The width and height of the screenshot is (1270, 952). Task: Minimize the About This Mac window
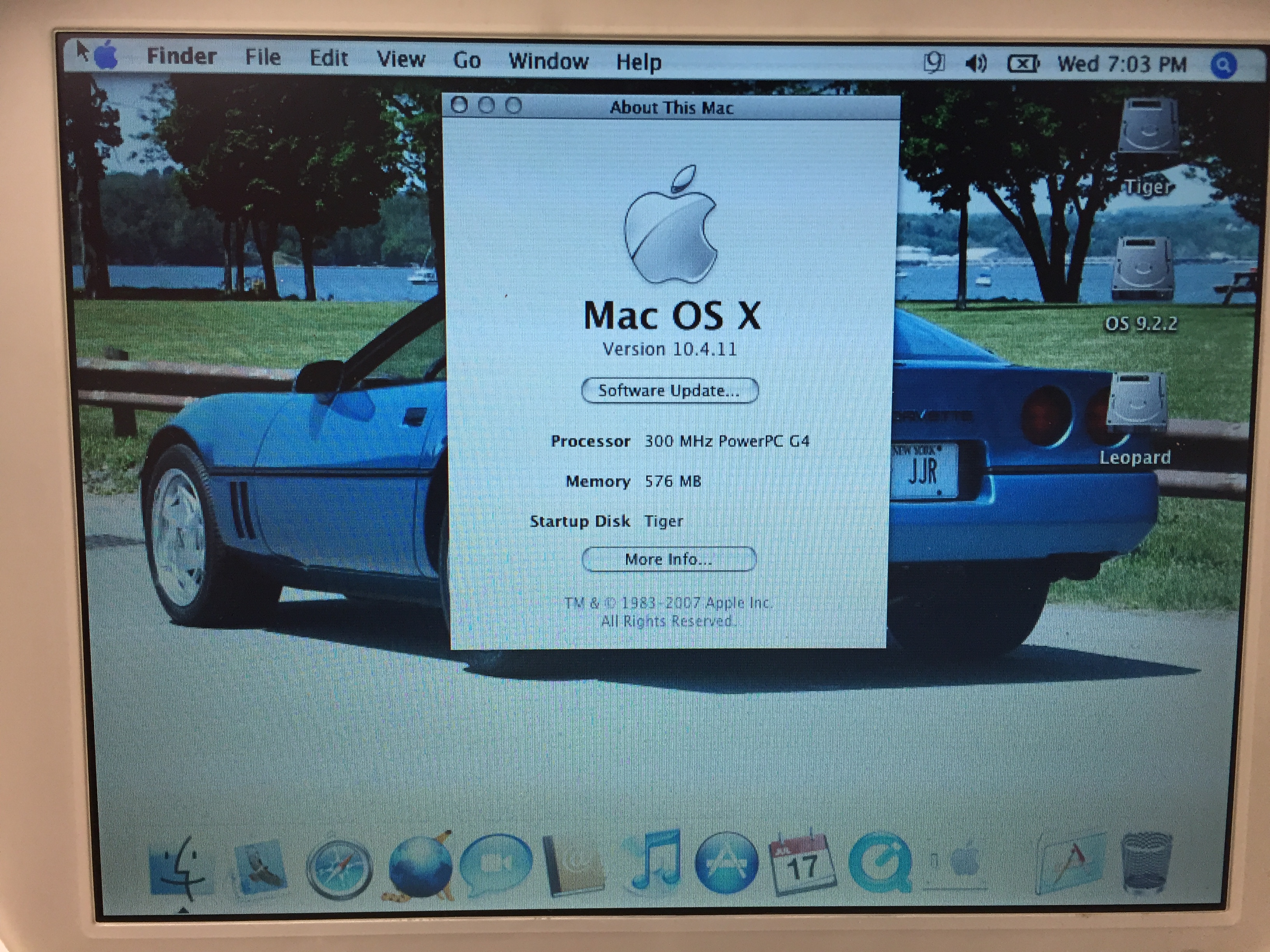486,106
